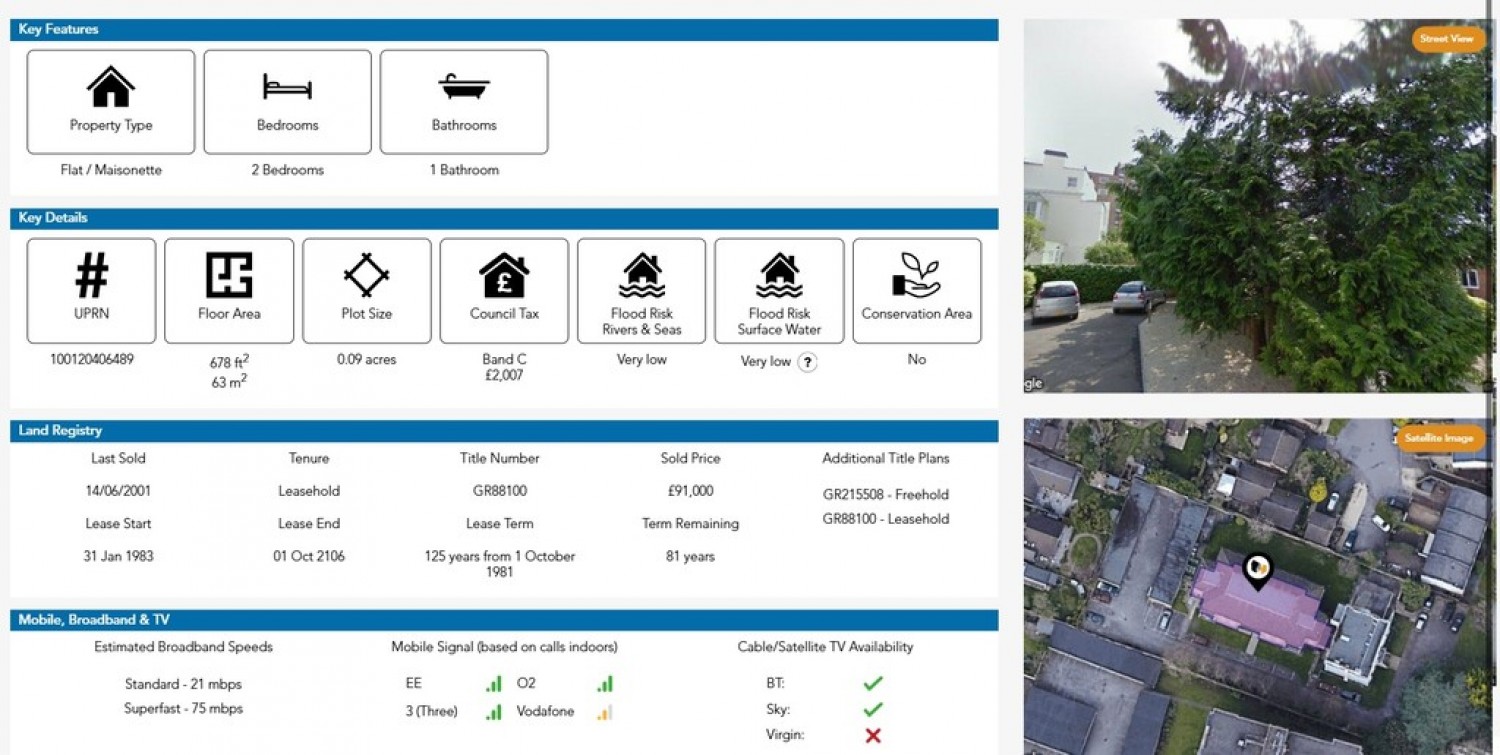Click the Property Type house icon
Screen dimensions: 1500x755
pyautogui.click(x=111, y=87)
